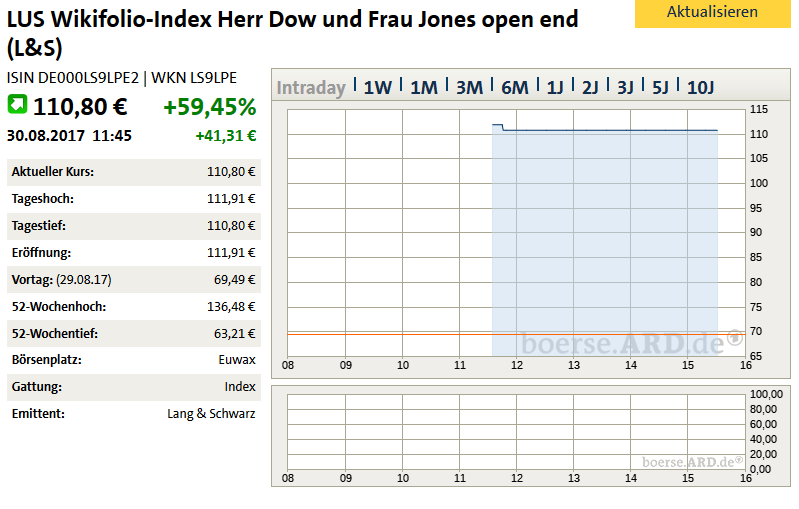Open the 3J chart view
This screenshot has height=509, width=799.
pos(626,87)
